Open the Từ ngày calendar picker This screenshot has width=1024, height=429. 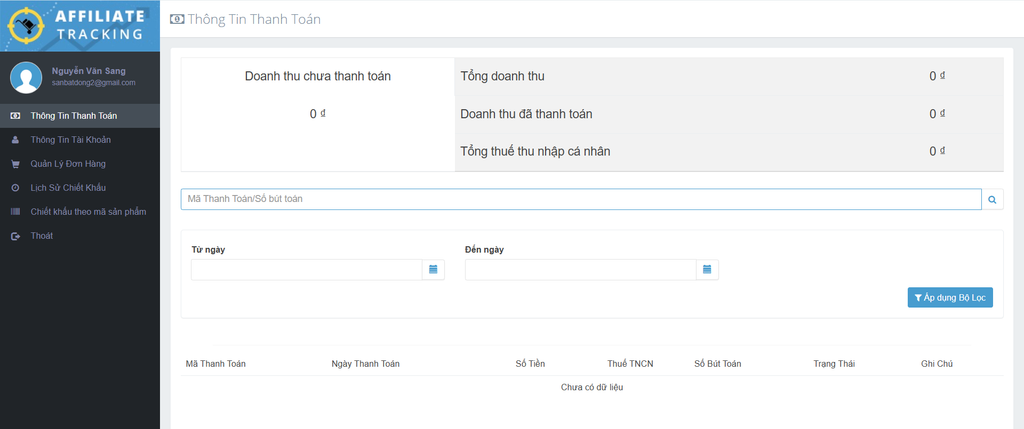click(433, 270)
